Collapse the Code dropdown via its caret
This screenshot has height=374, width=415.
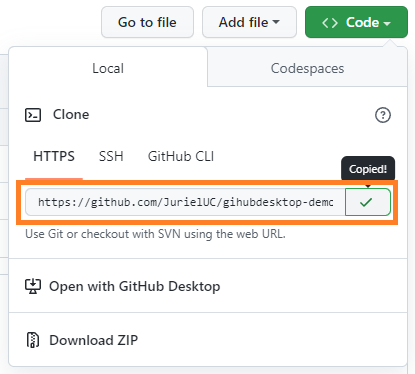(387, 23)
